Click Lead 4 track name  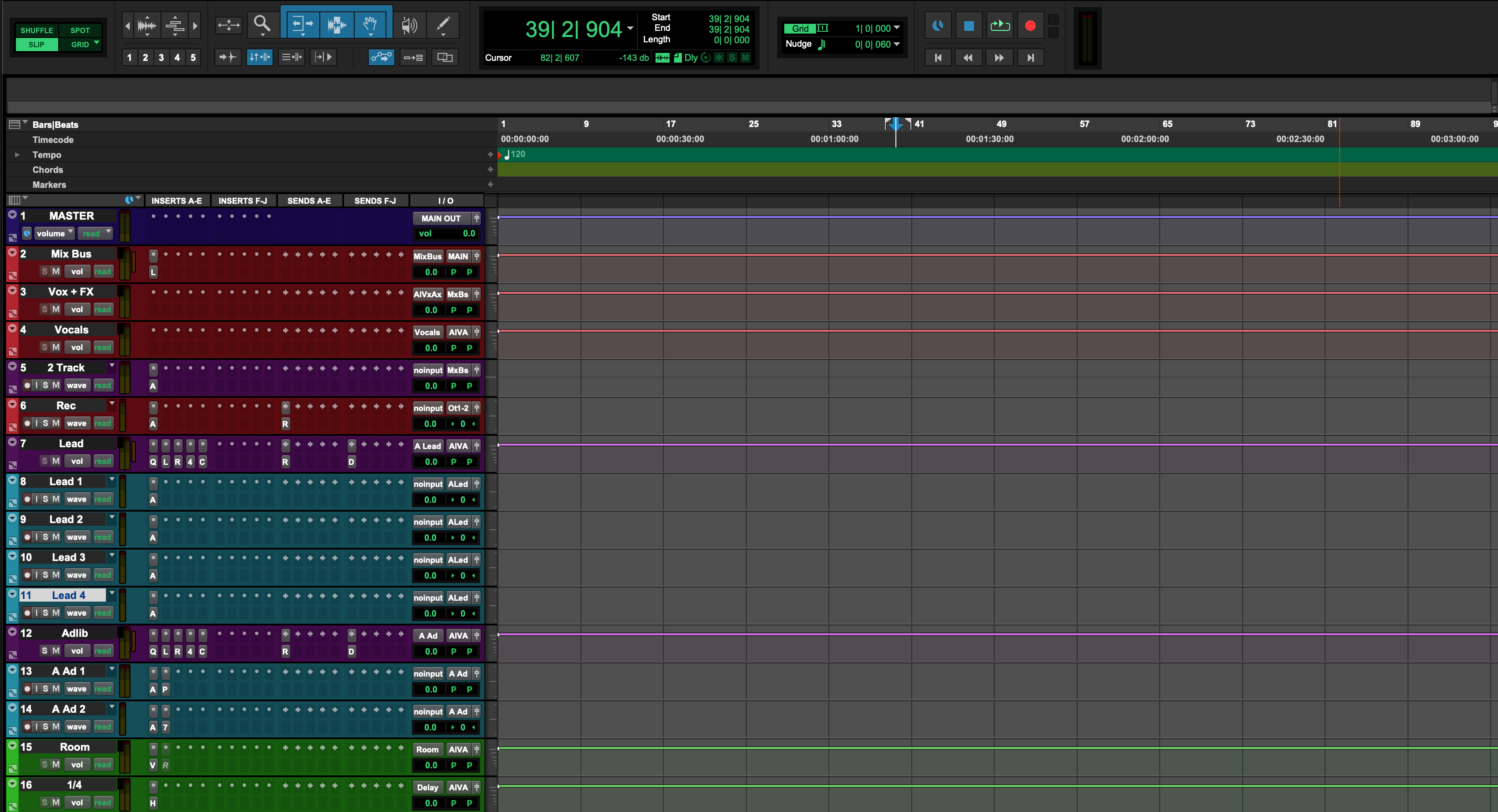(68, 595)
